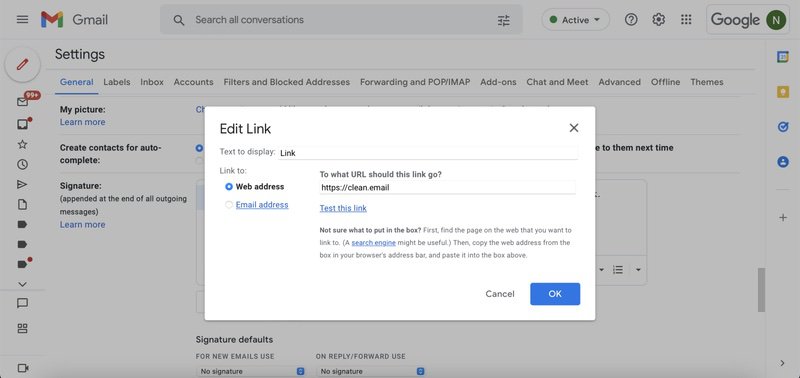Open Chat bubble icon in sidebar

[22, 304]
